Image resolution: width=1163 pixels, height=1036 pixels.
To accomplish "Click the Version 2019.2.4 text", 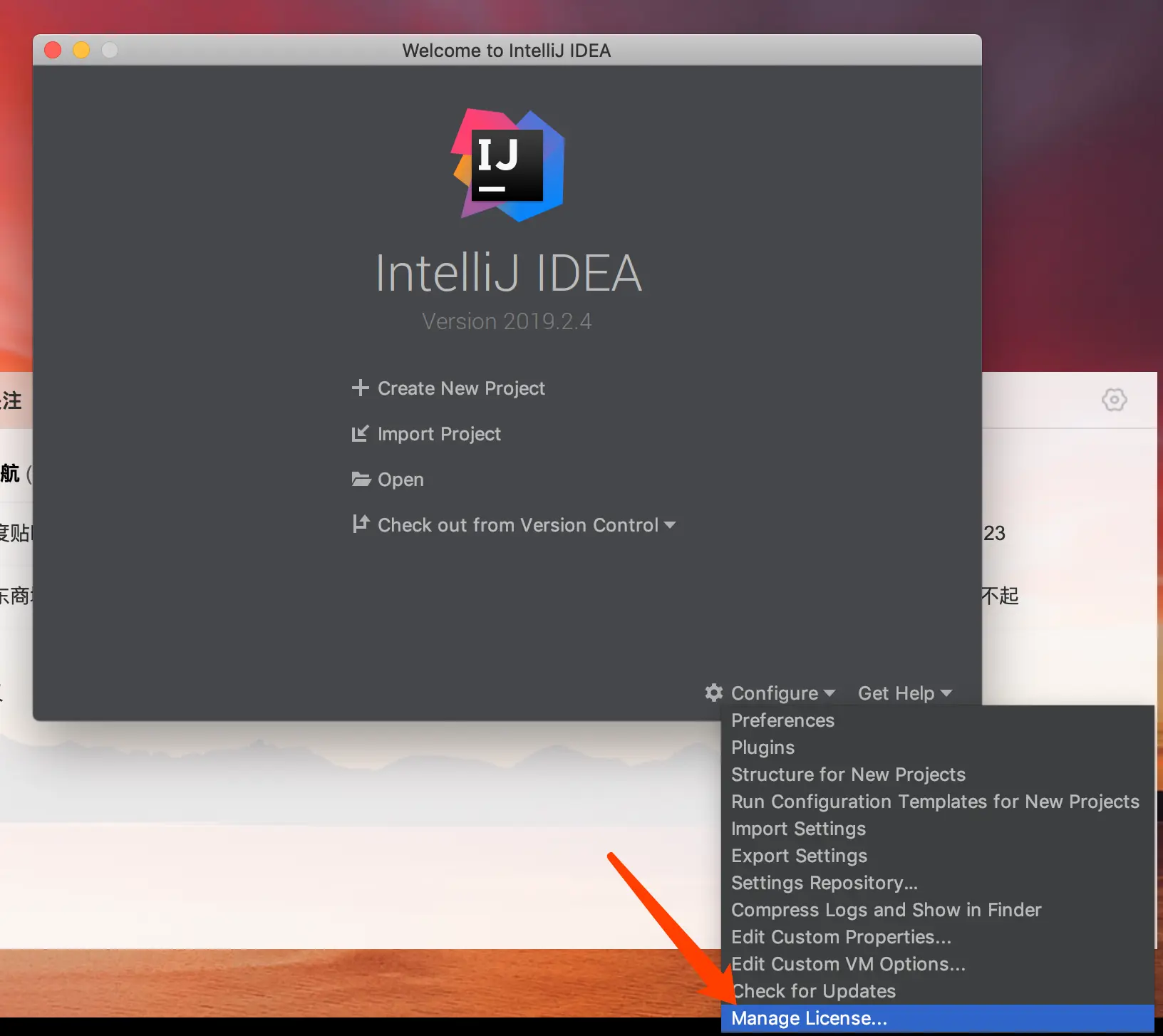I will point(507,321).
